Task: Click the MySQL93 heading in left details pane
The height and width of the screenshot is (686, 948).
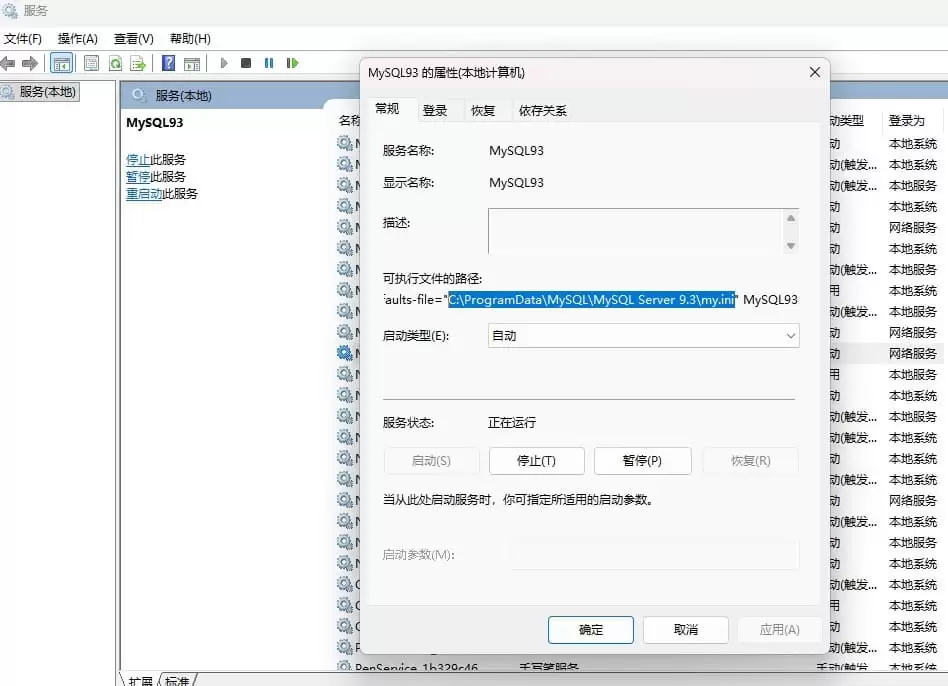Action: (155, 123)
